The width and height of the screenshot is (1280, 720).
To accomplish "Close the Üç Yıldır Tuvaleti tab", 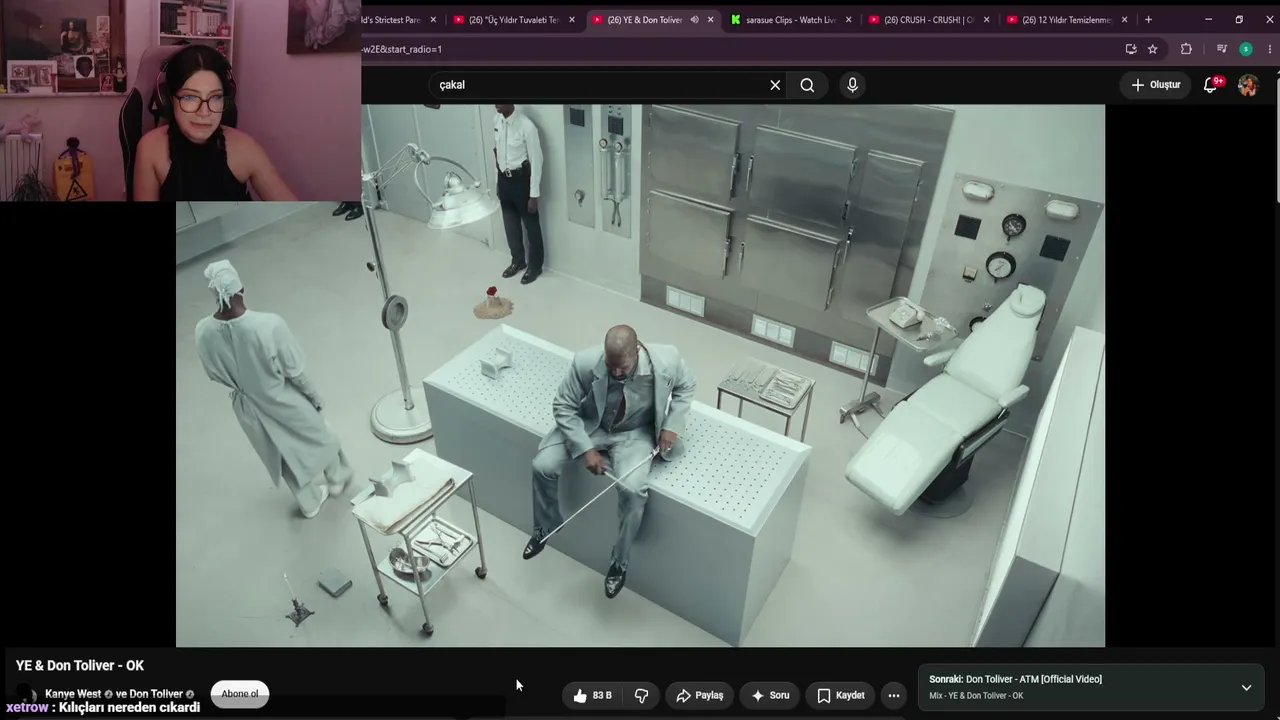I will (572, 19).
